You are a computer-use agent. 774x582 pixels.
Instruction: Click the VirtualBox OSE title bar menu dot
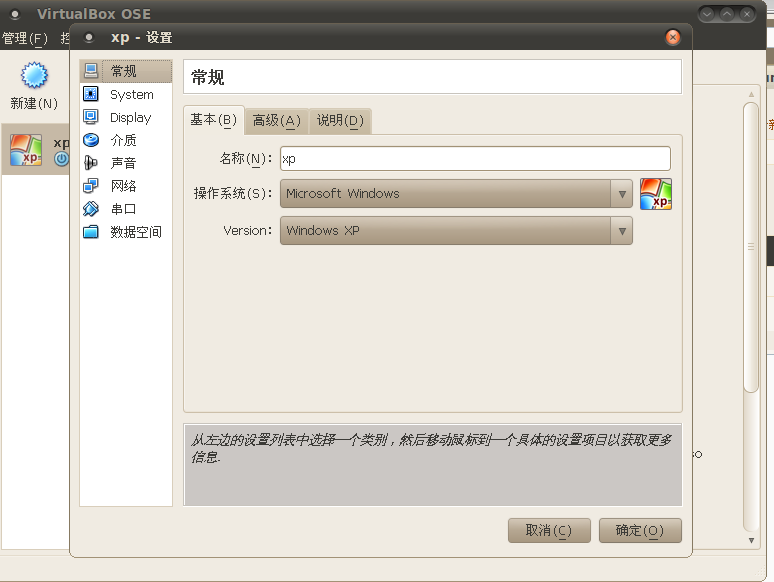pos(15,14)
